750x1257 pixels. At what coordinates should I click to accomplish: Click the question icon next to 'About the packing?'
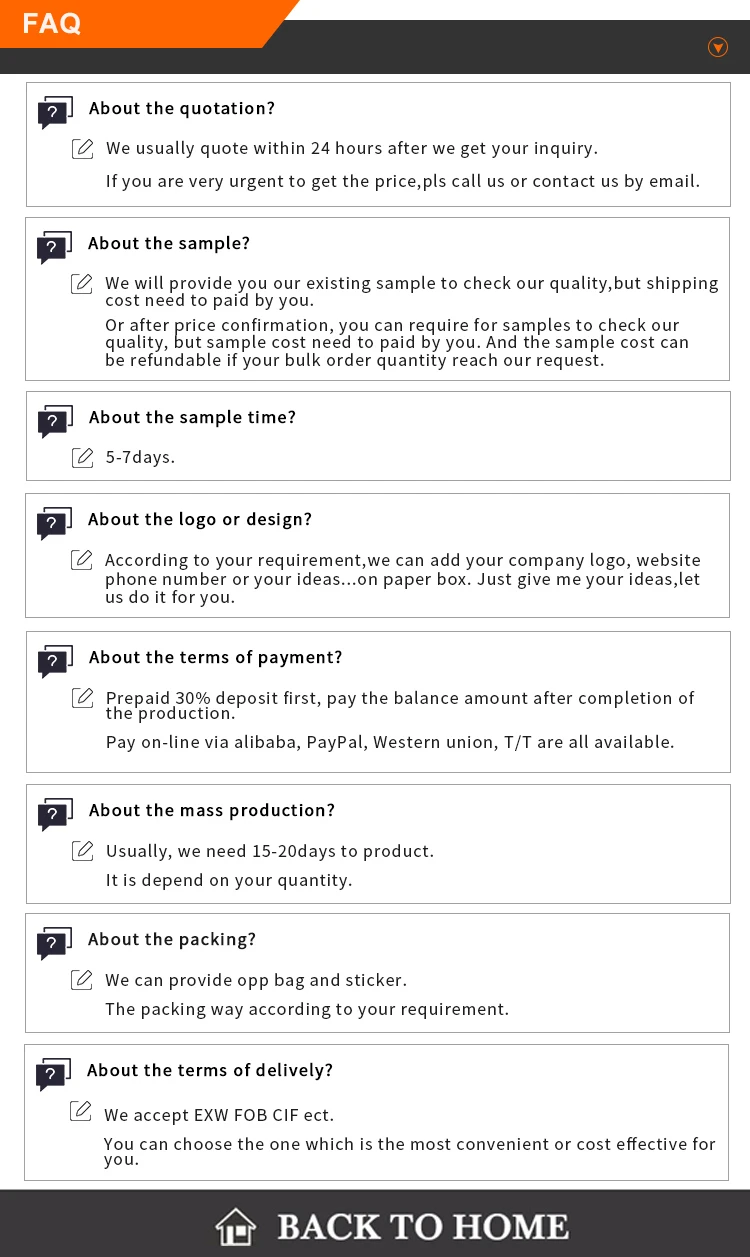tap(54, 943)
